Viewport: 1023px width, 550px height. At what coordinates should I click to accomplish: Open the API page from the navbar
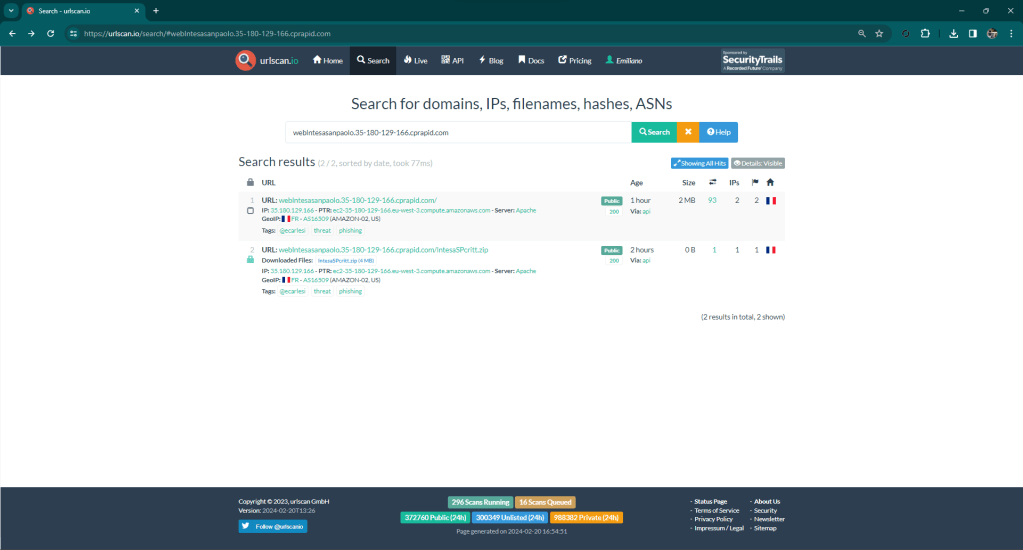(x=452, y=60)
